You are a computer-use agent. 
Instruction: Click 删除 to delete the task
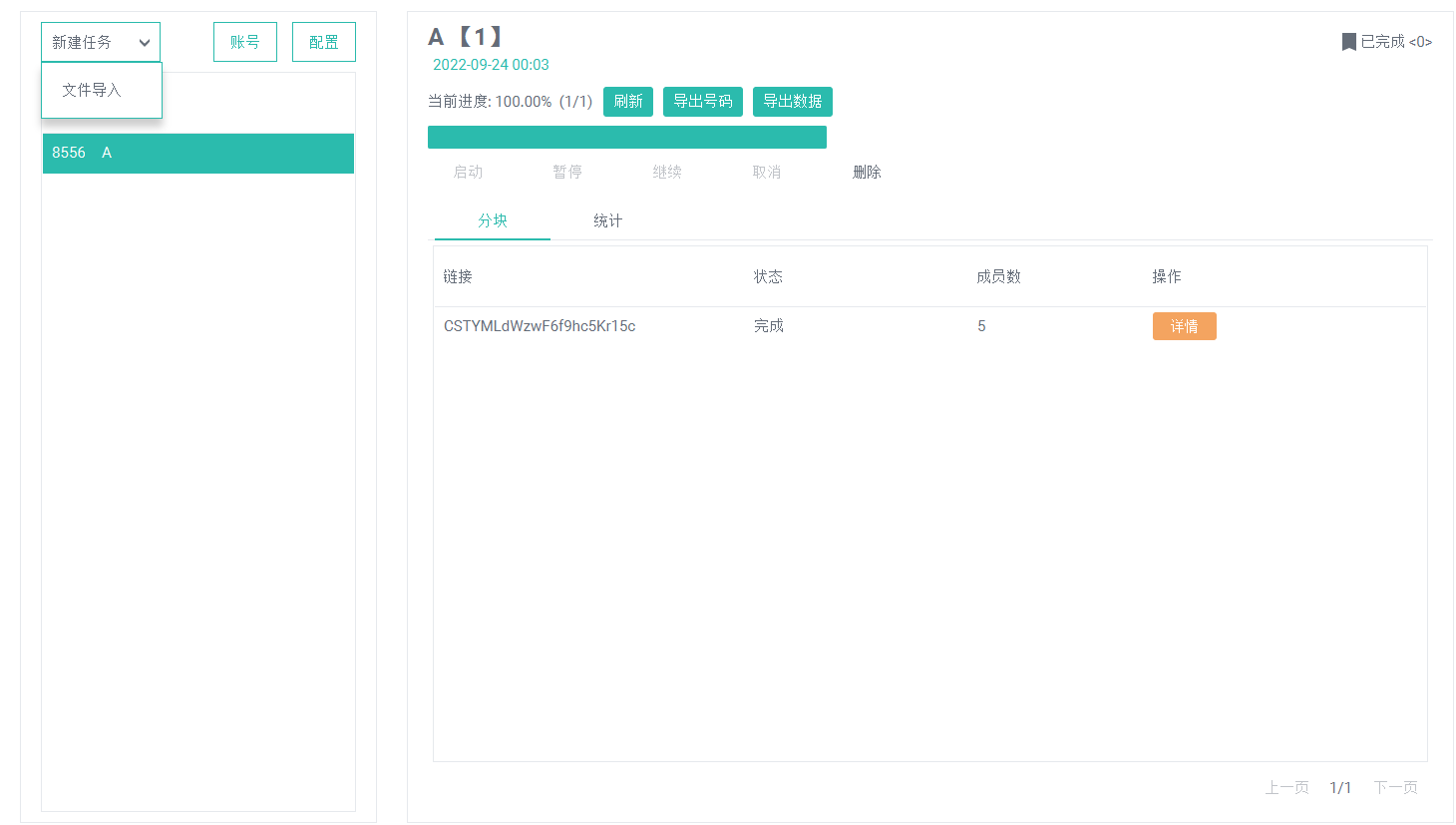(867, 173)
